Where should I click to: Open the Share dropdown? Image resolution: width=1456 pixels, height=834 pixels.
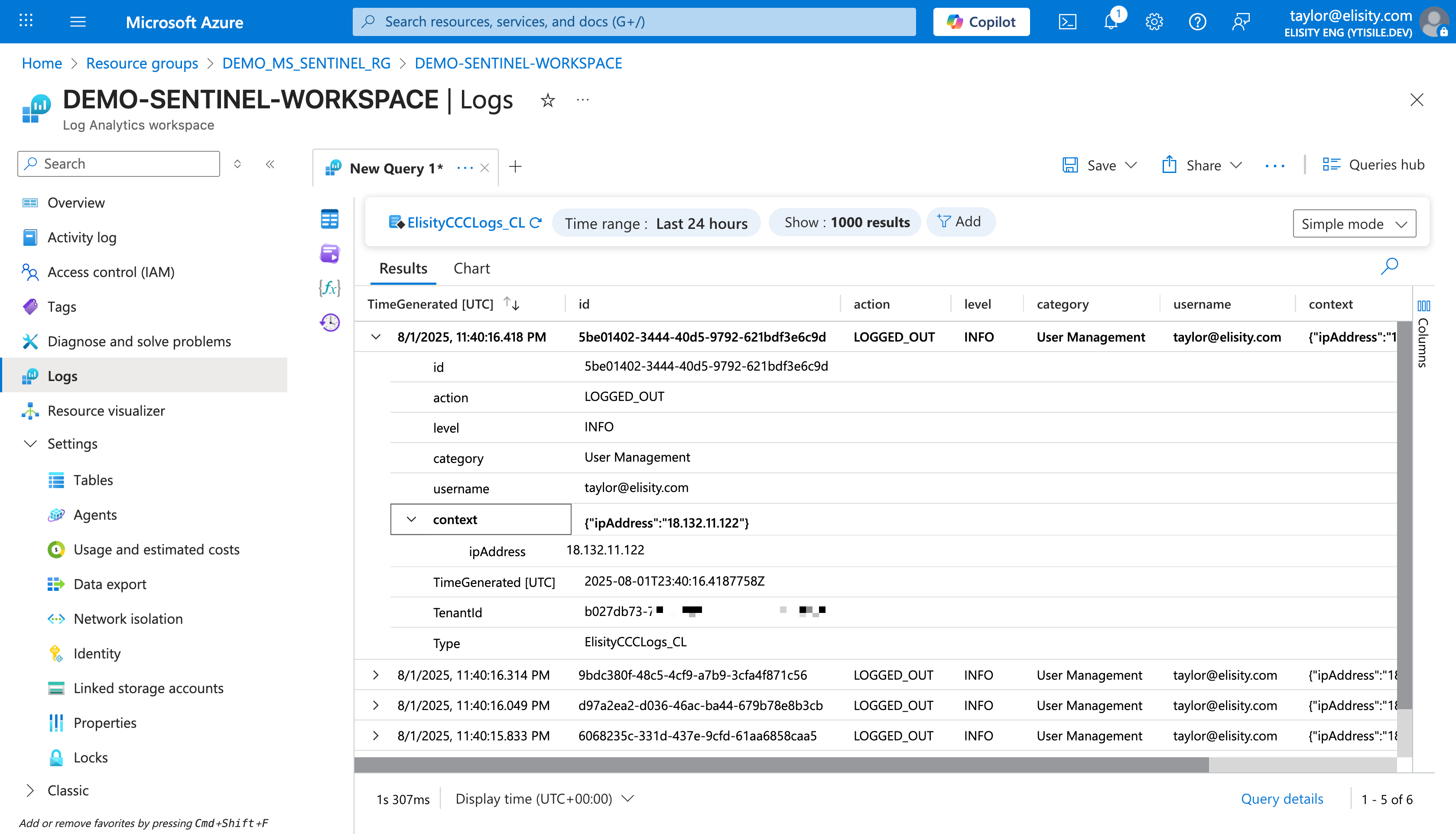(x=1202, y=165)
